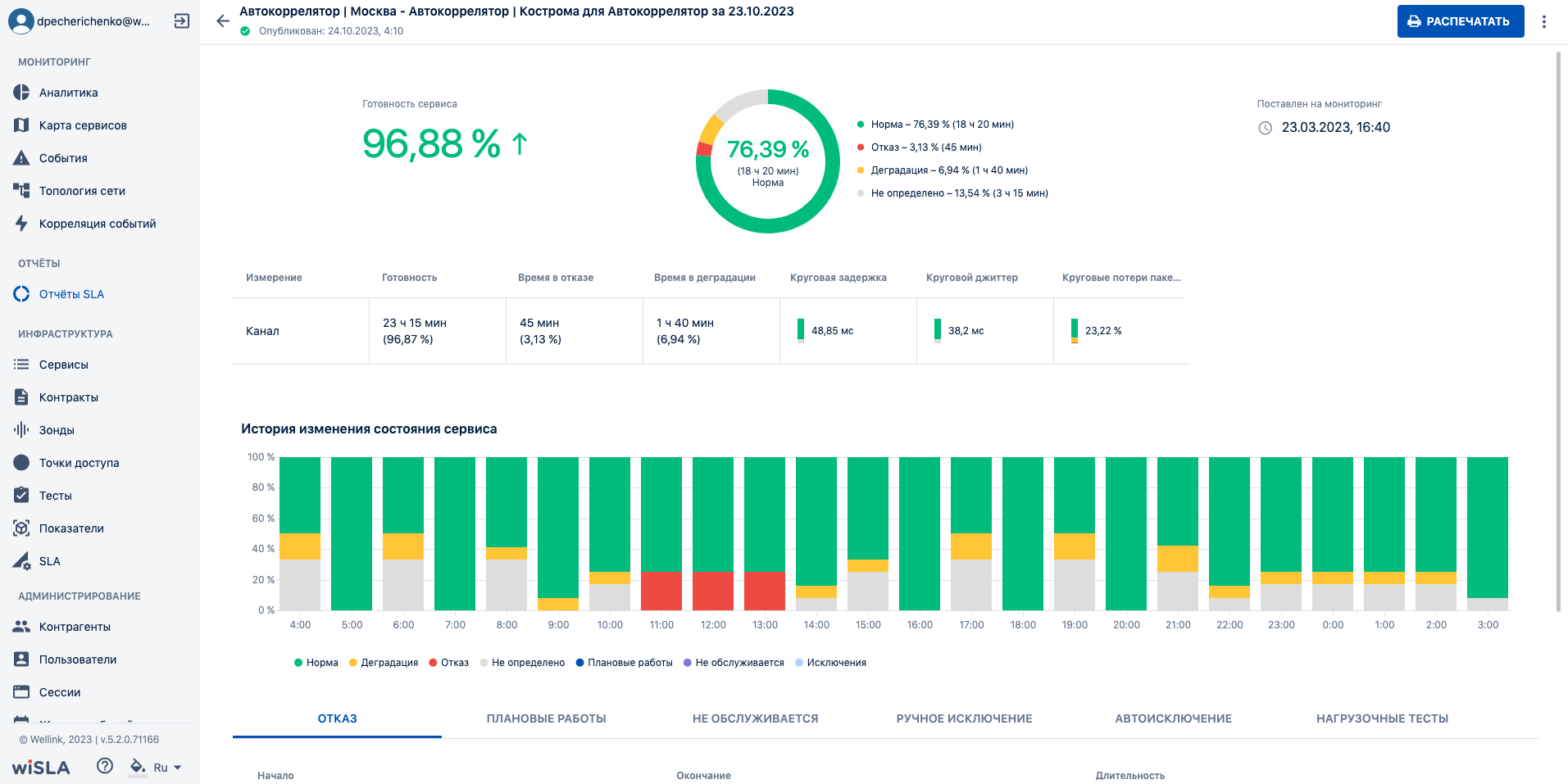Click the Пользователи person icon
The image size is (1568, 784).
21,659
